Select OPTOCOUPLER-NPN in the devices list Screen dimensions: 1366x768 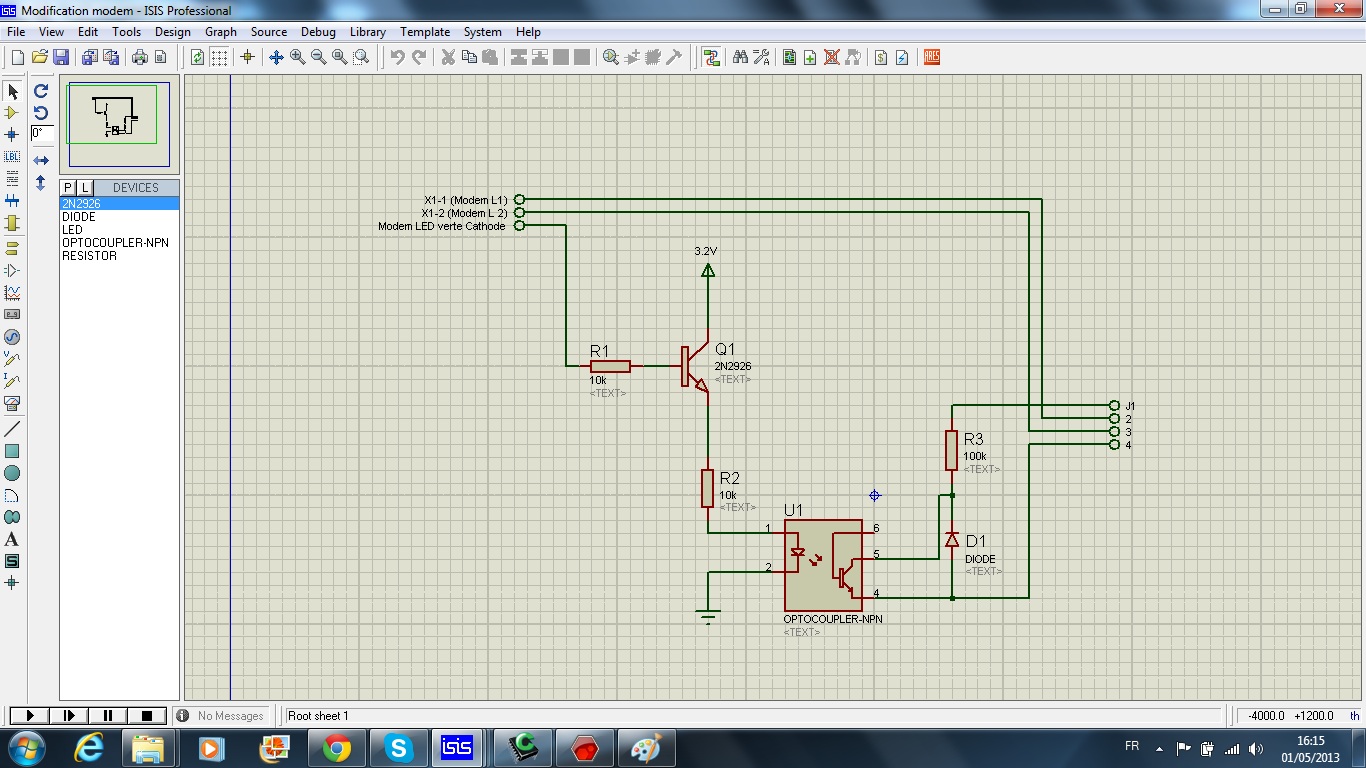[115, 243]
